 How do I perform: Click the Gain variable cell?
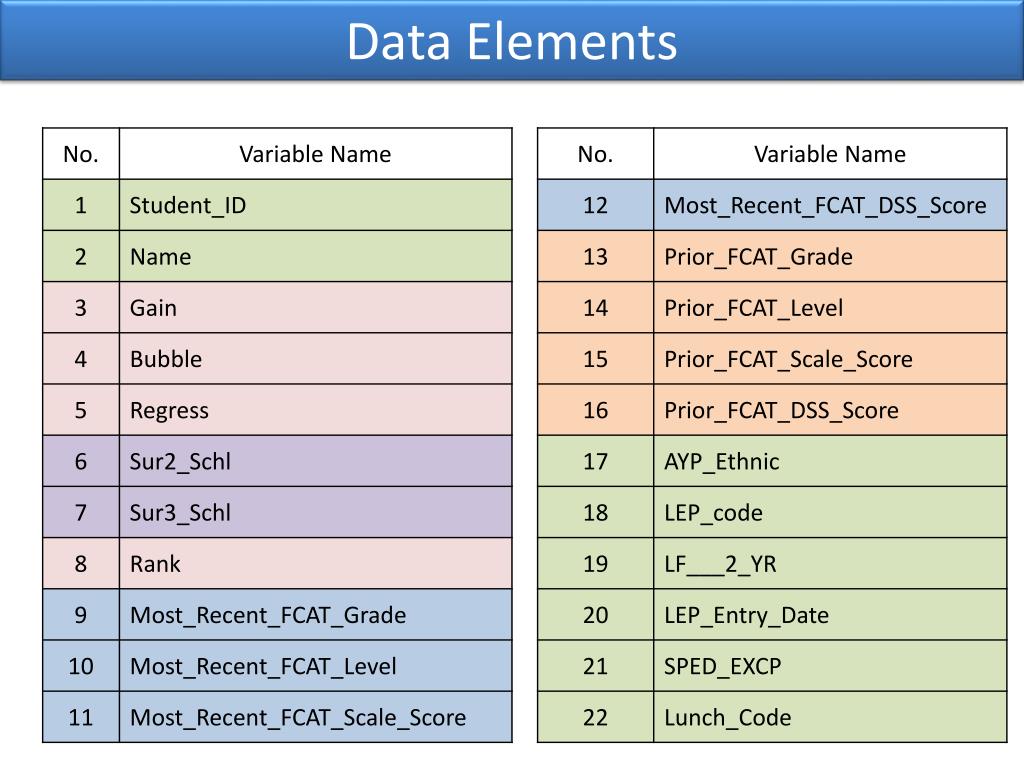point(315,308)
